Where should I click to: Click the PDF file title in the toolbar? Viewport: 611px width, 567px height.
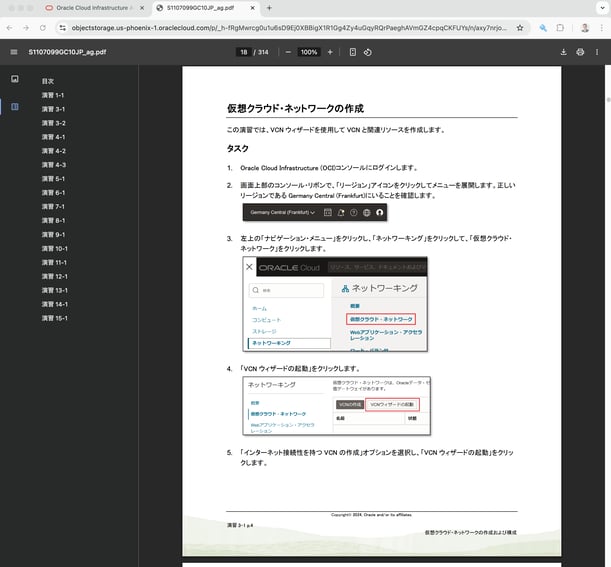(67, 52)
